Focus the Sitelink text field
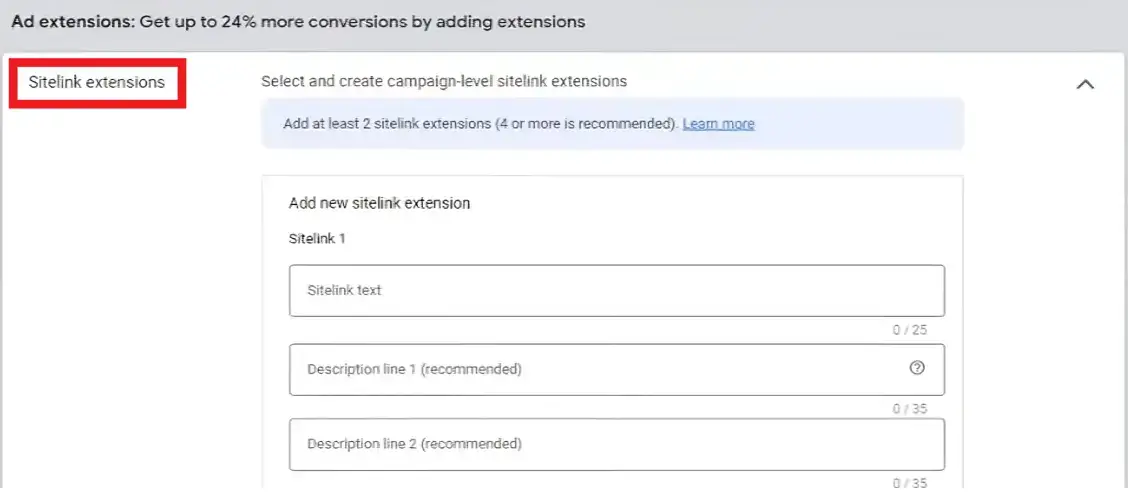The image size is (1128, 498). coord(617,291)
